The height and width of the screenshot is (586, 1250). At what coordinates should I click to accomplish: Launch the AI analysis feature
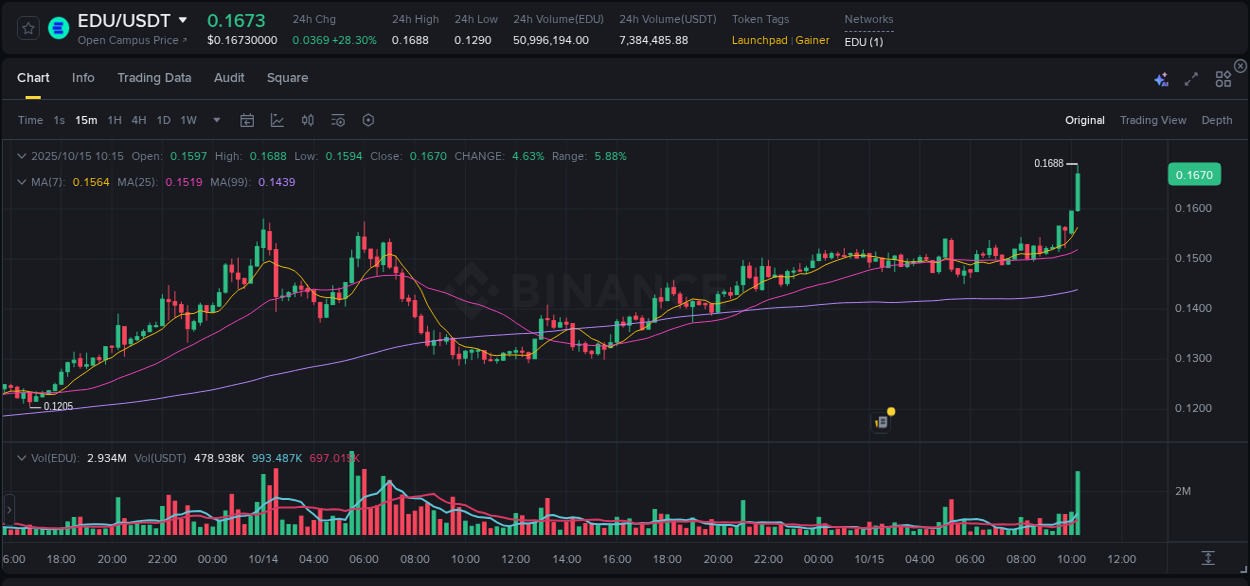tap(1161, 78)
